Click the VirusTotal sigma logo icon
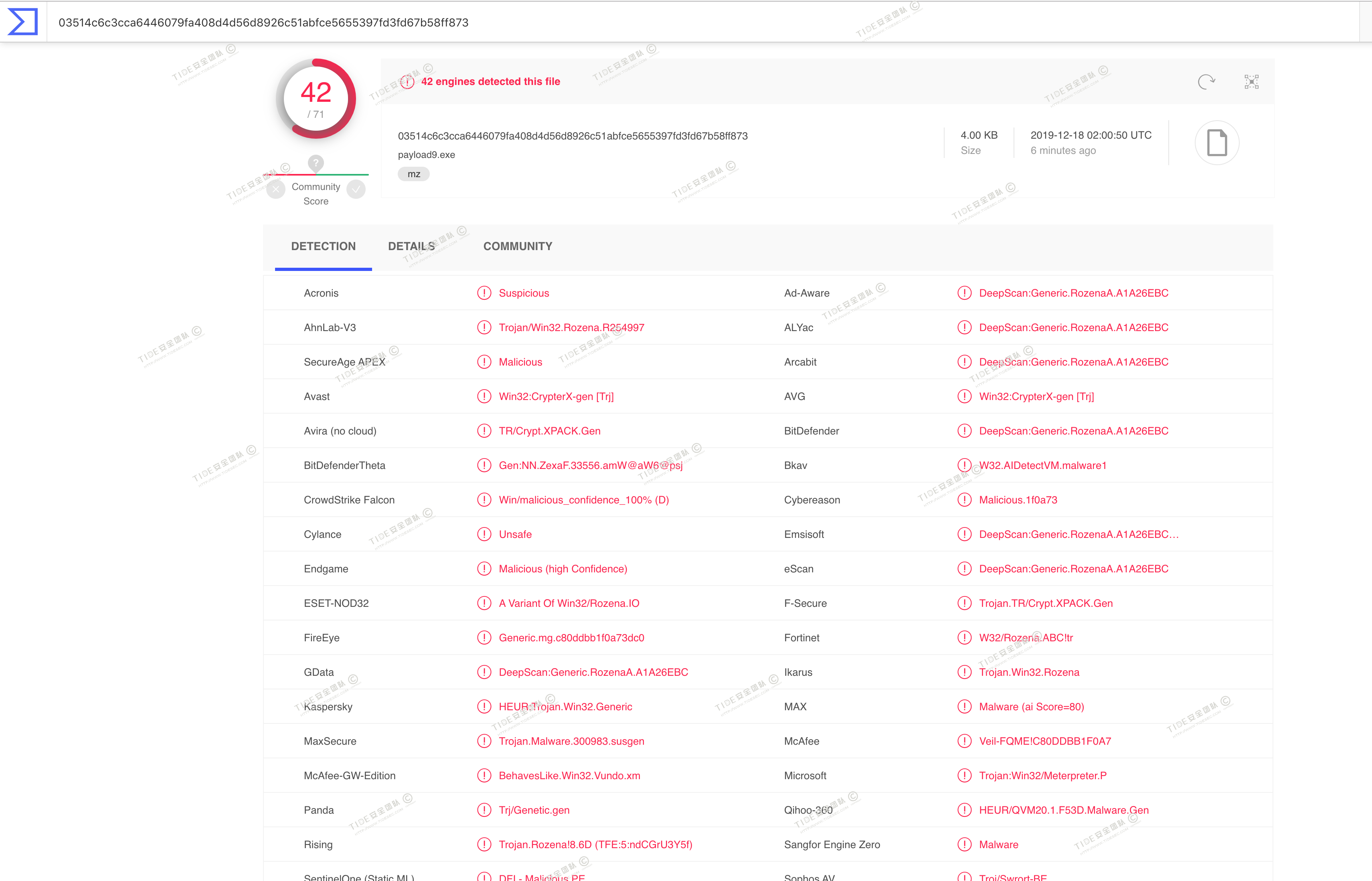1372x881 pixels. point(23,22)
